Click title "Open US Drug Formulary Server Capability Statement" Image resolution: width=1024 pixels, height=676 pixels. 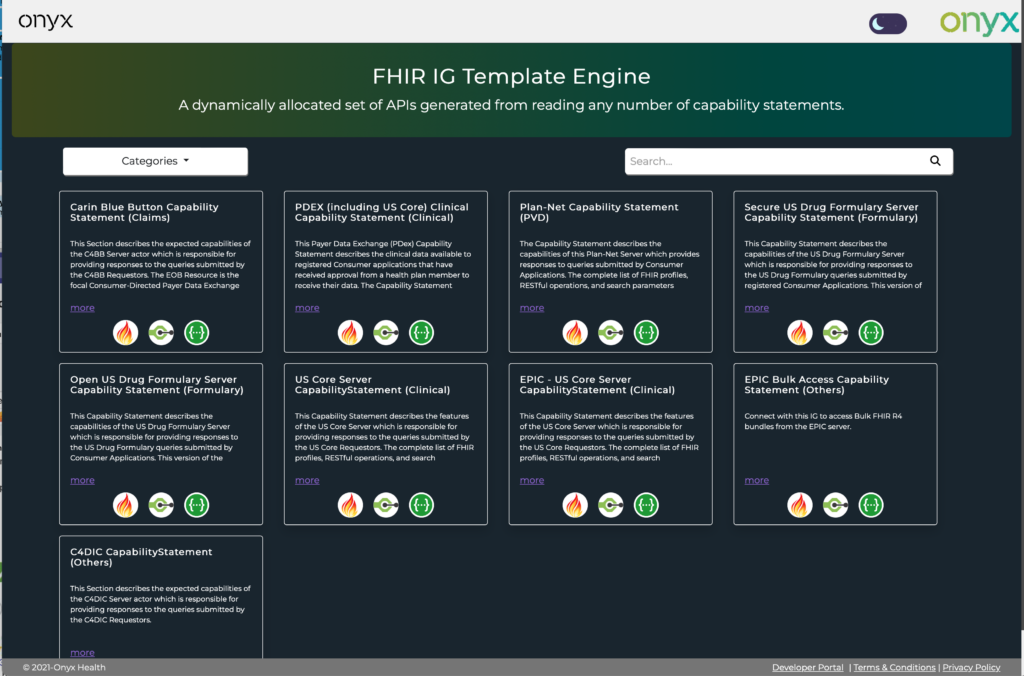(157, 385)
